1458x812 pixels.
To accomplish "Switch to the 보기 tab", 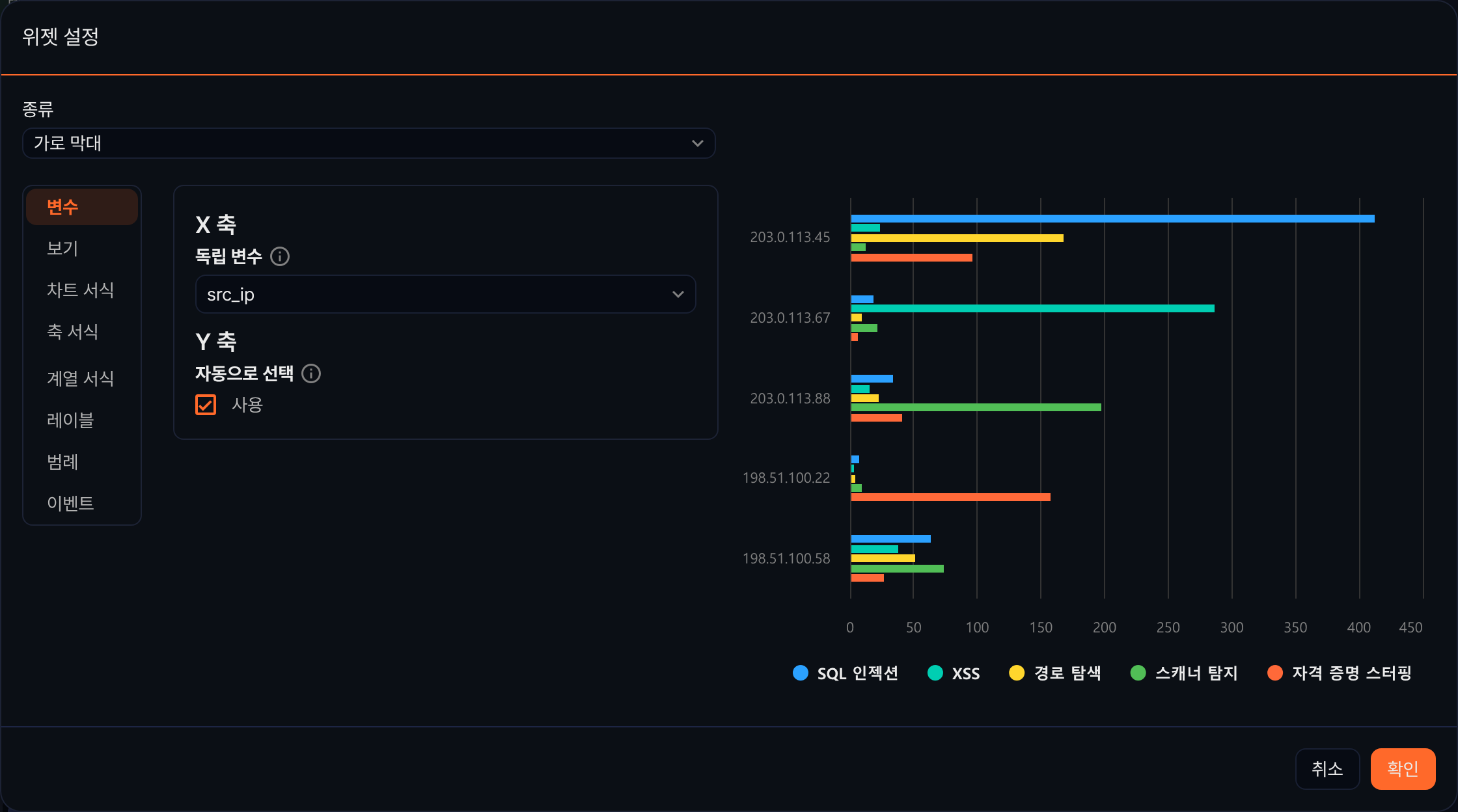I will click(82, 249).
